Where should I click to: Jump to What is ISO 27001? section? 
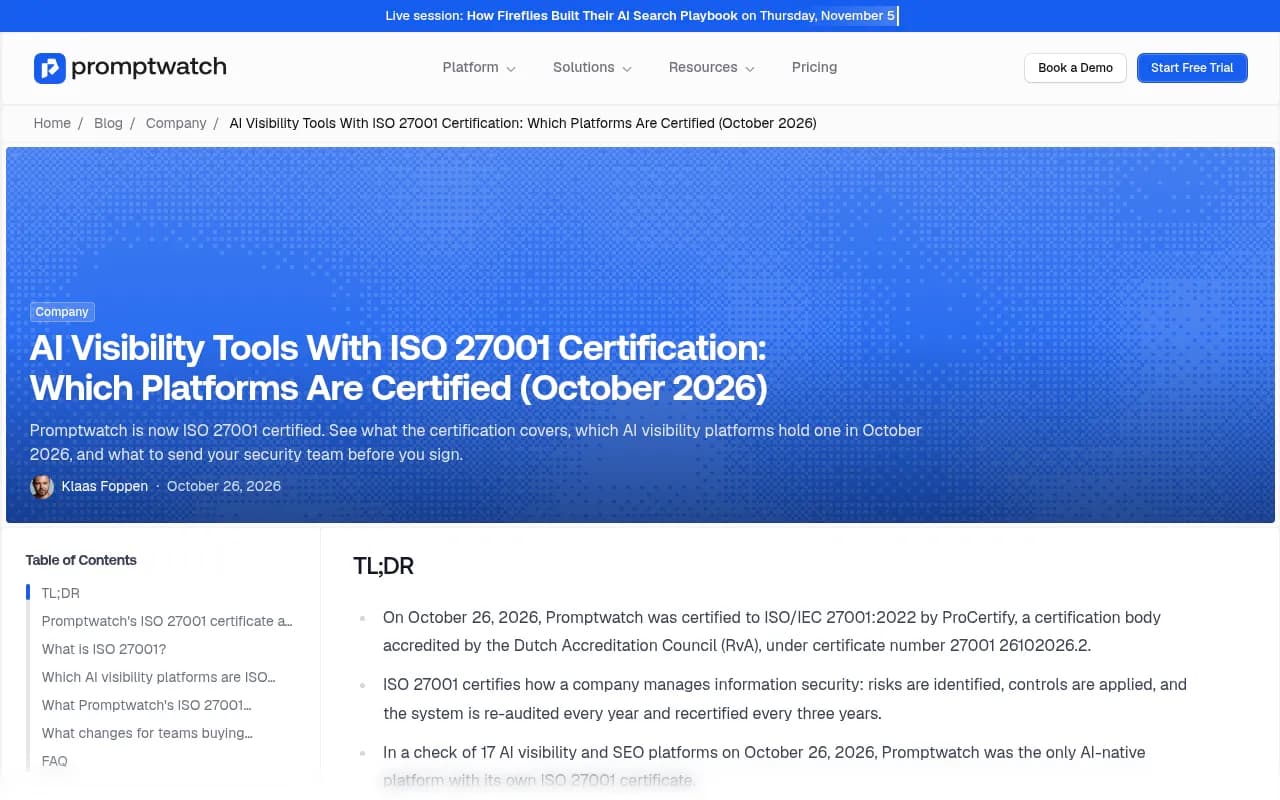104,649
